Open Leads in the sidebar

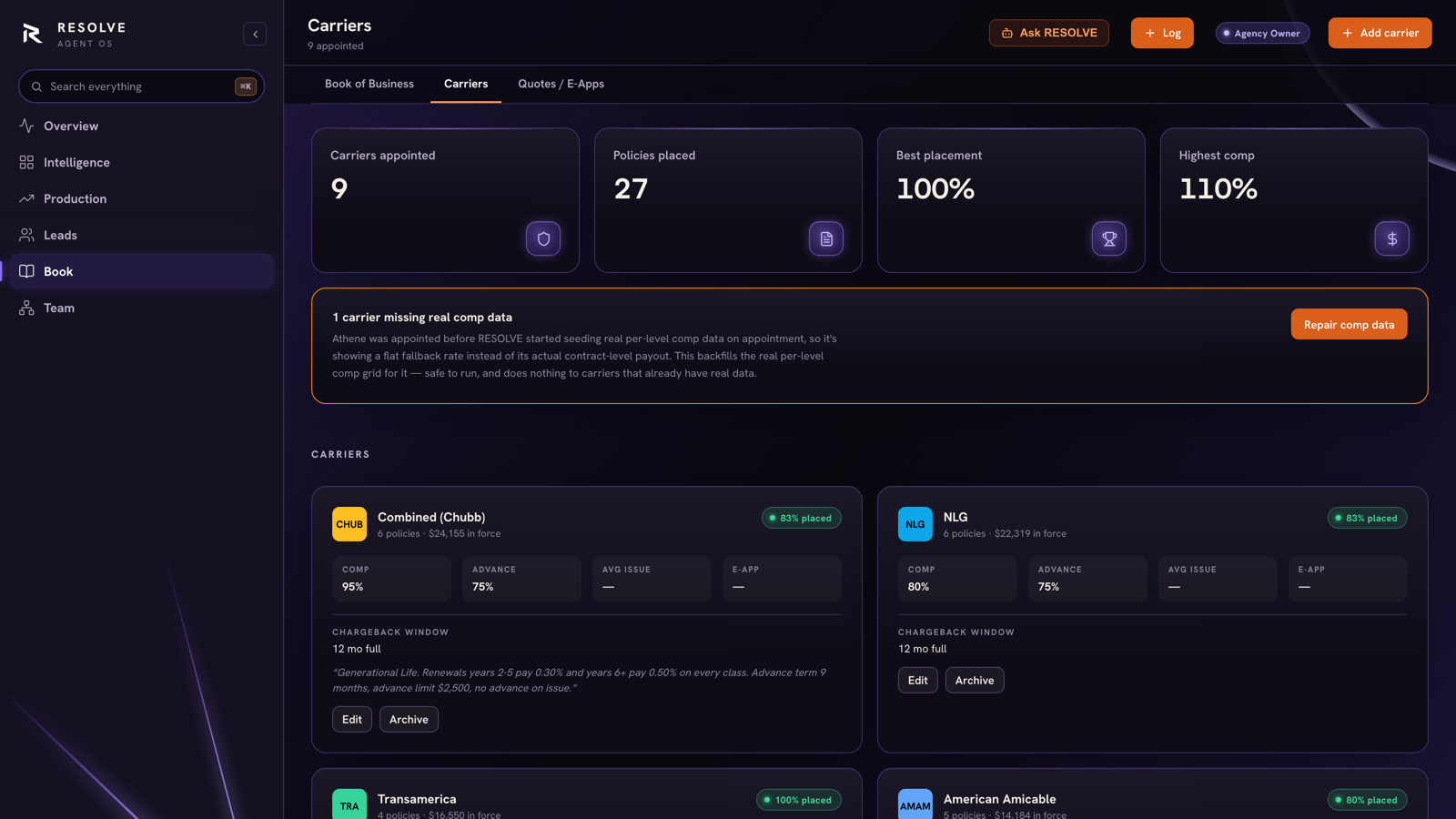[142, 235]
